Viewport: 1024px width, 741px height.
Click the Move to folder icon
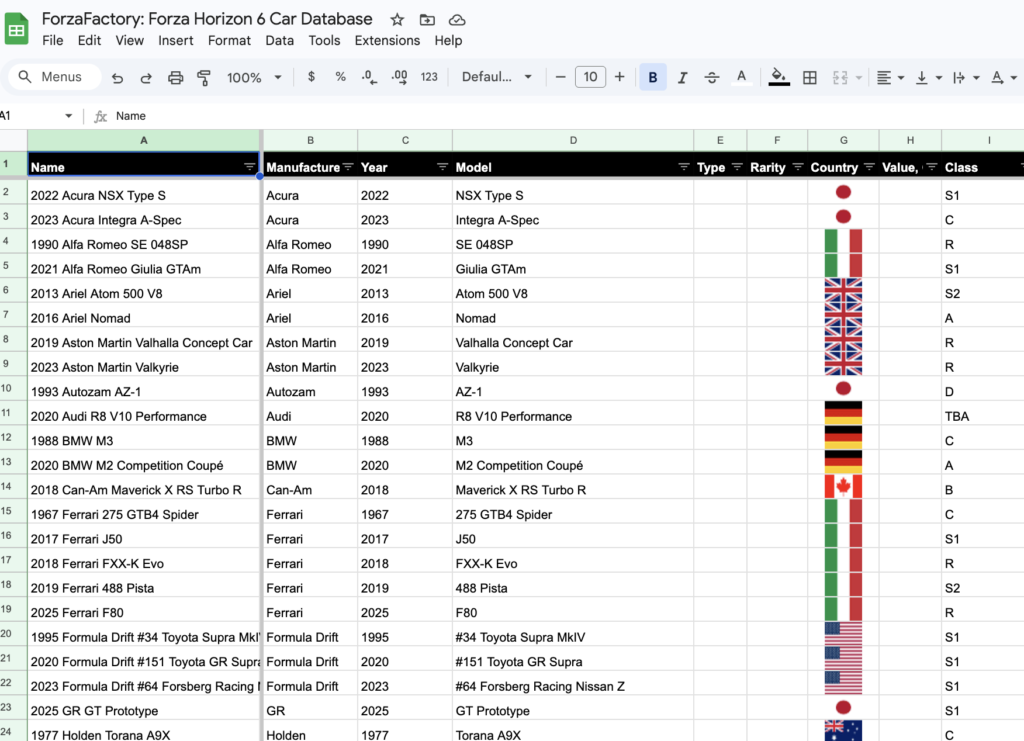427,20
